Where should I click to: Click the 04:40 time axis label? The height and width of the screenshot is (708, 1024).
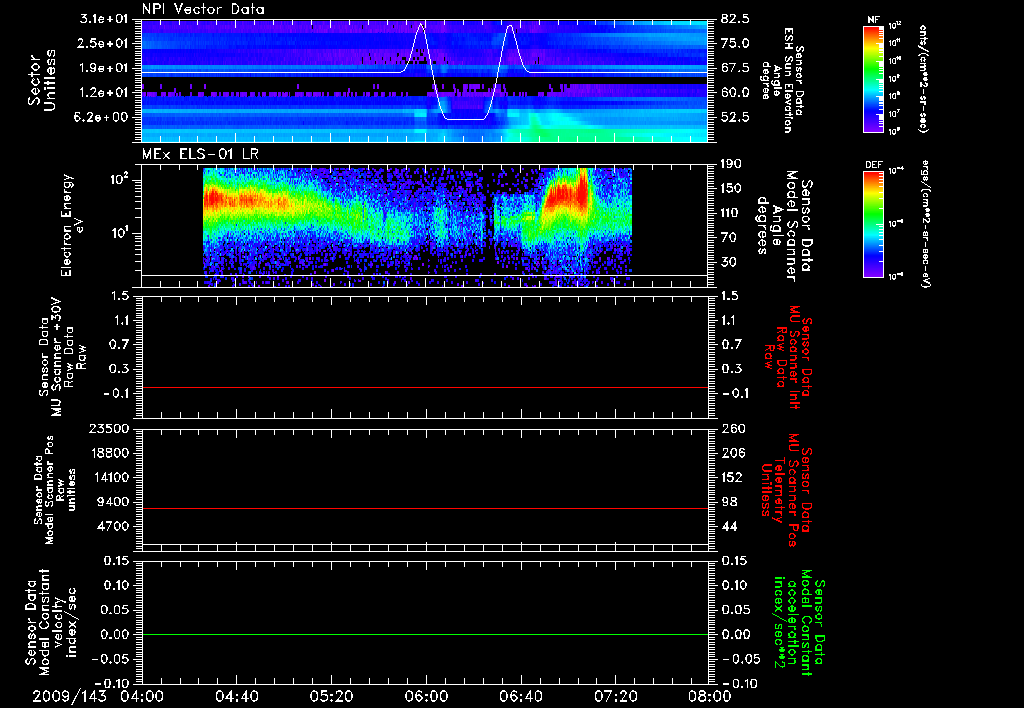(236, 696)
